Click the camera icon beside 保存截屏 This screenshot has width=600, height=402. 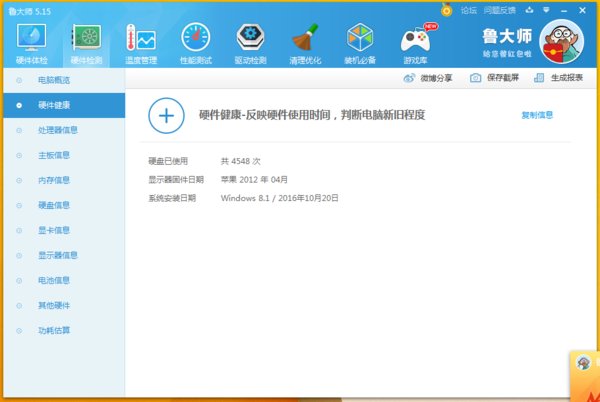pyautogui.click(x=475, y=78)
